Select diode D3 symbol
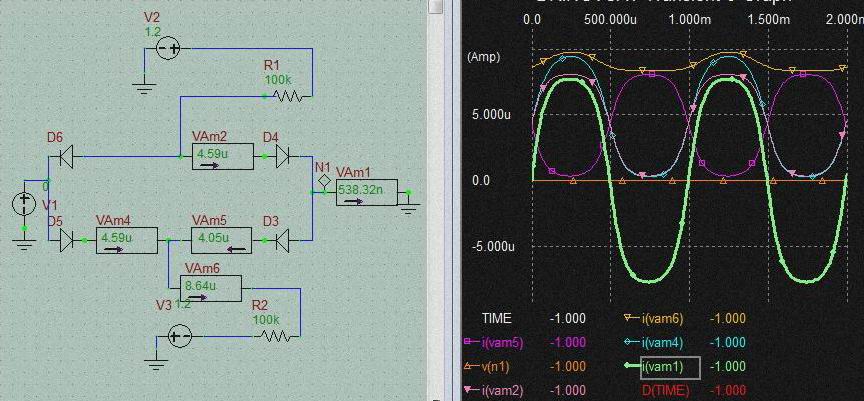This screenshot has height=401, width=864. tap(282, 240)
